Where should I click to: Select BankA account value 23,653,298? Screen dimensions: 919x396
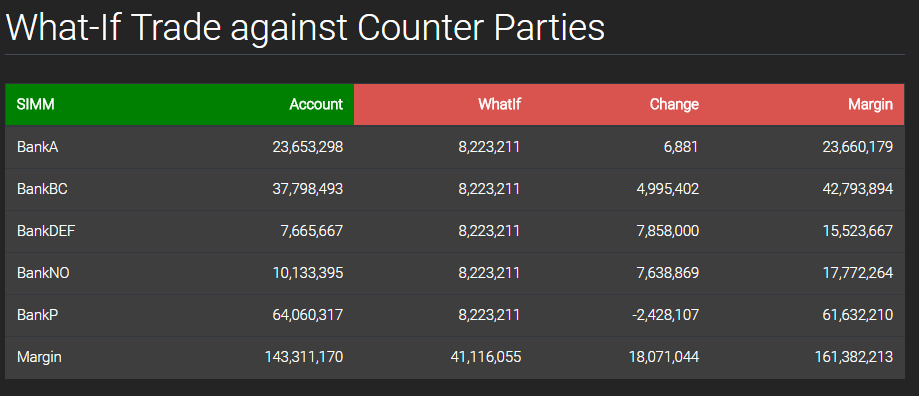(x=308, y=147)
